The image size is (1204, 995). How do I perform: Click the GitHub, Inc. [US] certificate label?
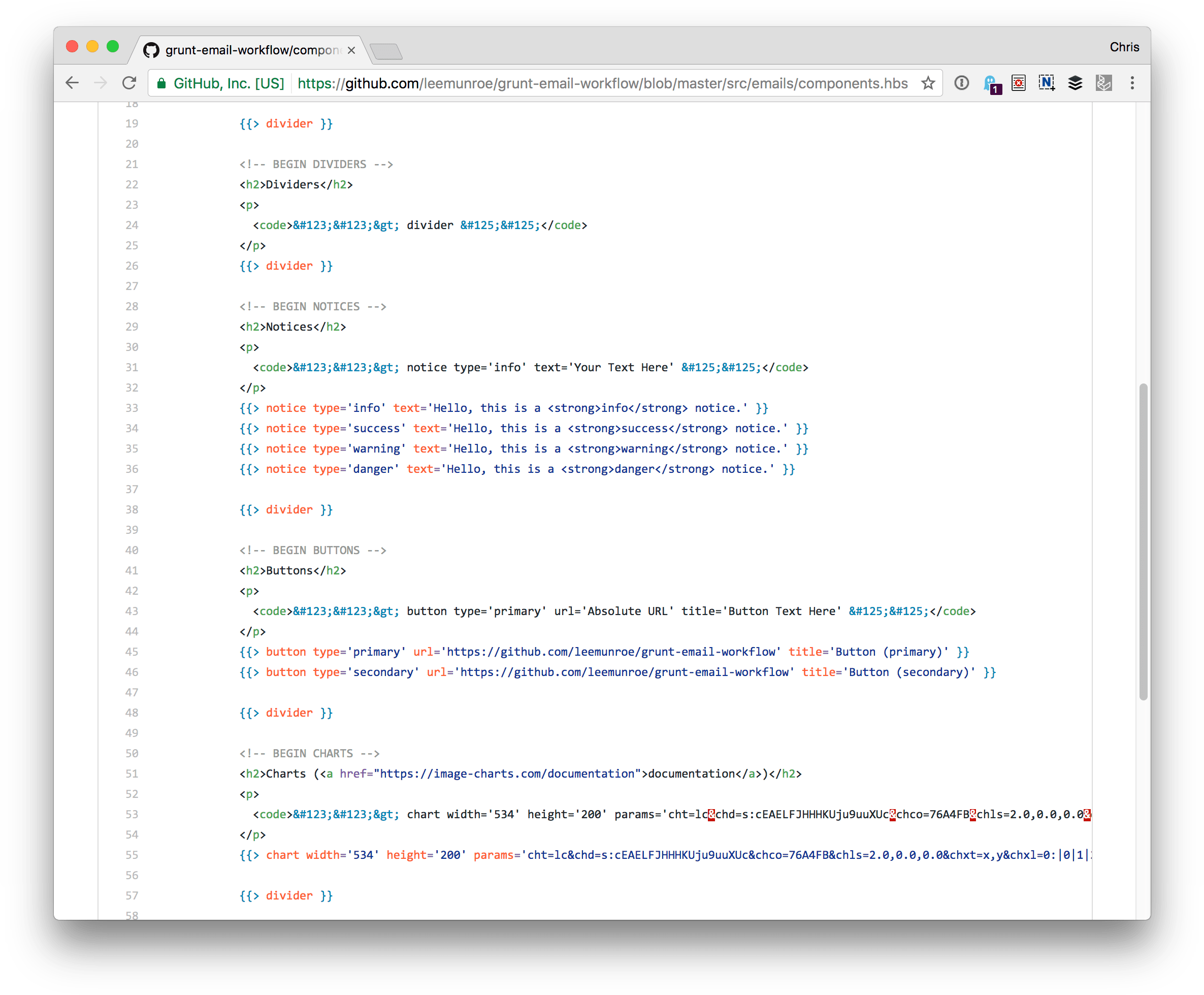[x=229, y=84]
